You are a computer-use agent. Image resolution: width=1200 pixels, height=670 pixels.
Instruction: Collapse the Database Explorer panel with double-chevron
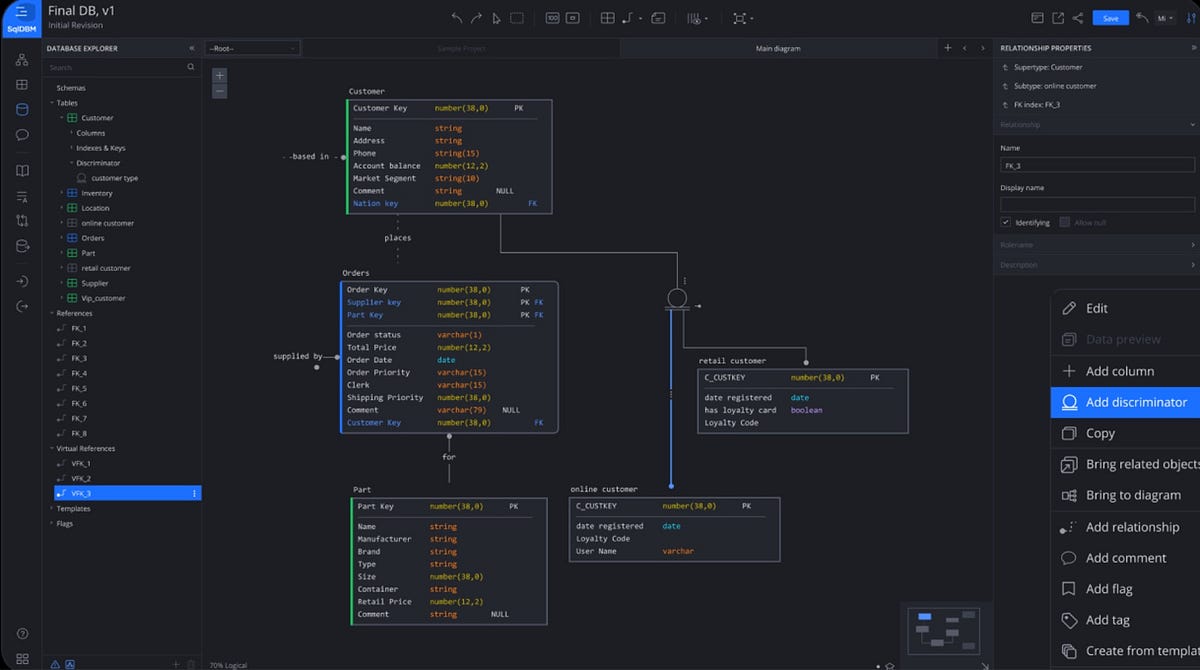tap(191, 47)
